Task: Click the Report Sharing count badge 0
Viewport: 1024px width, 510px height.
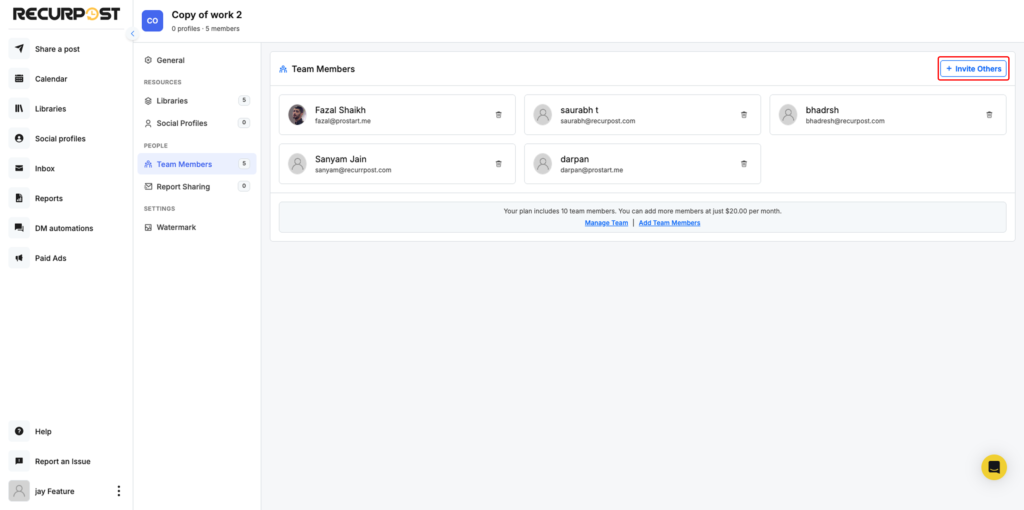Action: pyautogui.click(x=244, y=186)
